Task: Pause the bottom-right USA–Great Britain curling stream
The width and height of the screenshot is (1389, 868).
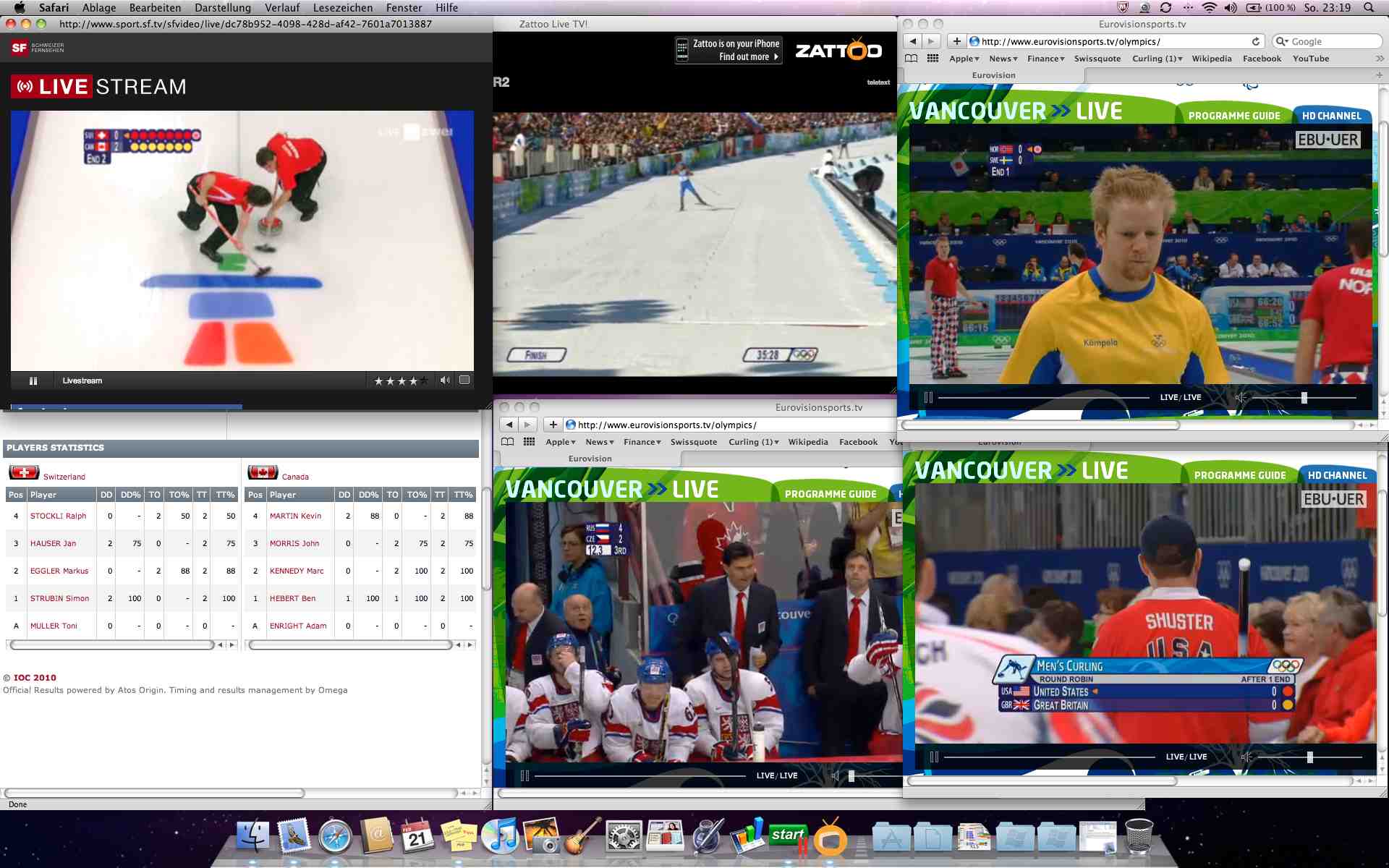Action: (934, 757)
